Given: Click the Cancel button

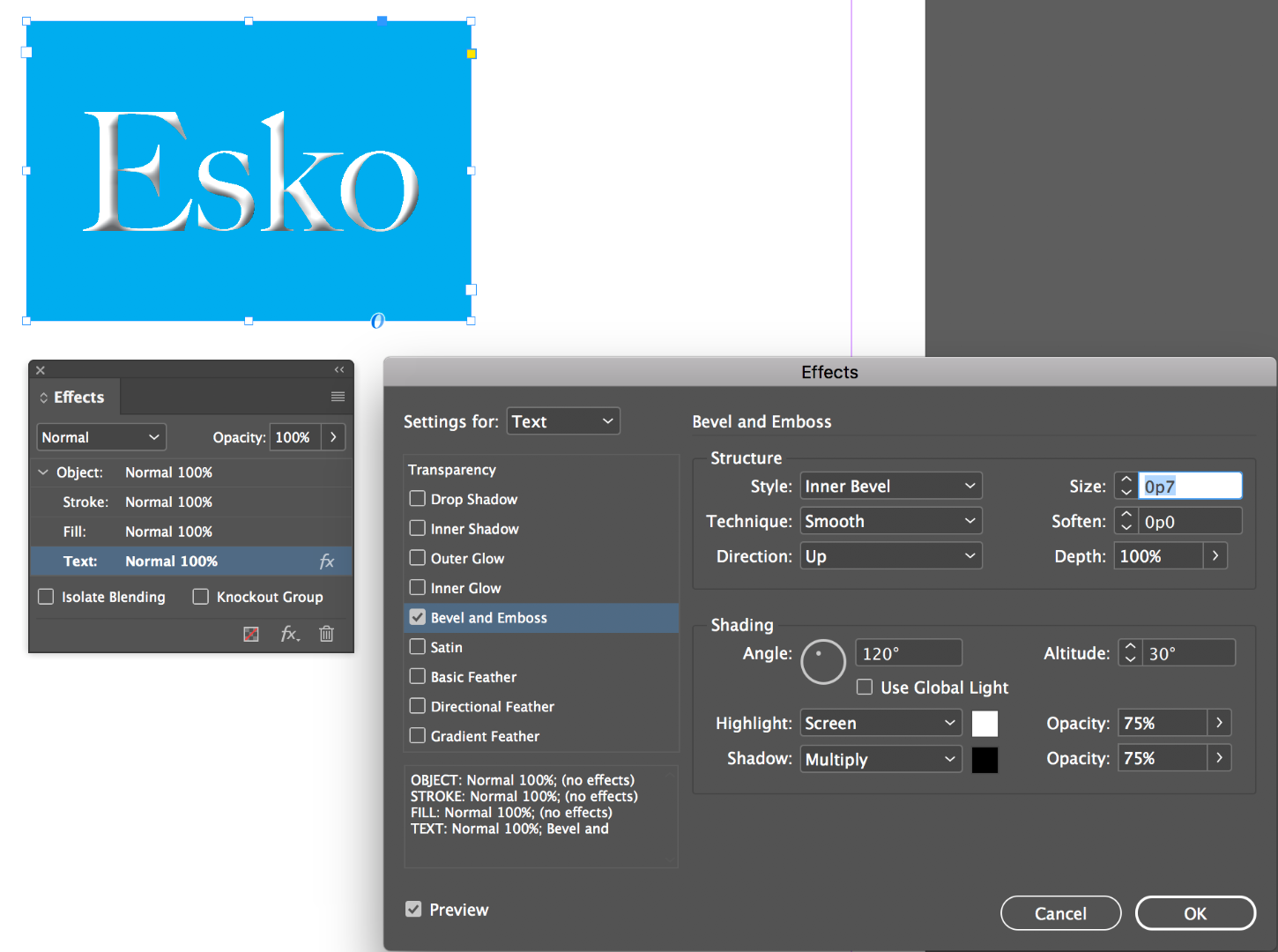Looking at the screenshot, I should [1061, 913].
